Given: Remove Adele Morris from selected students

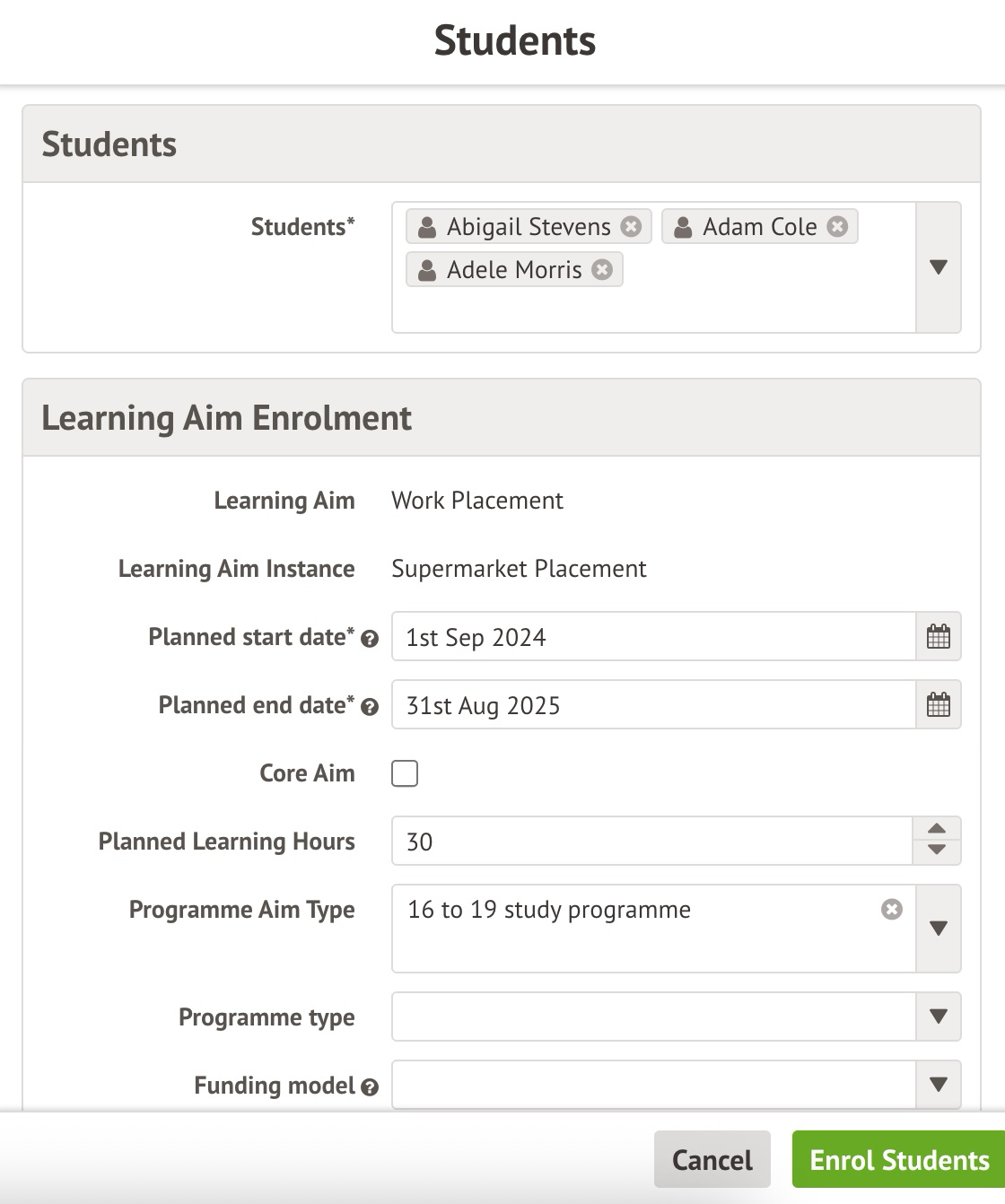Looking at the screenshot, I should tap(602, 269).
